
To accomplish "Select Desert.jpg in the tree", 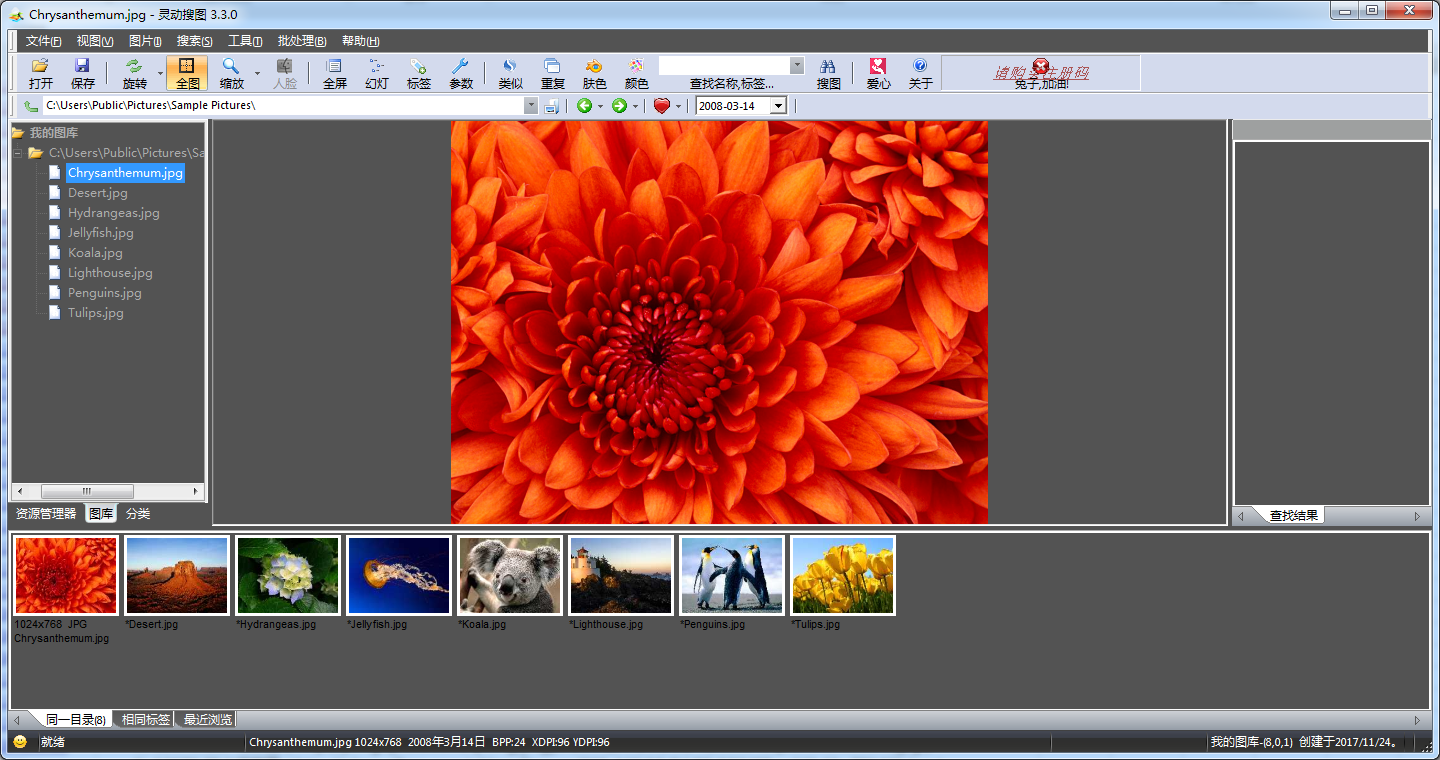I will coord(98,193).
